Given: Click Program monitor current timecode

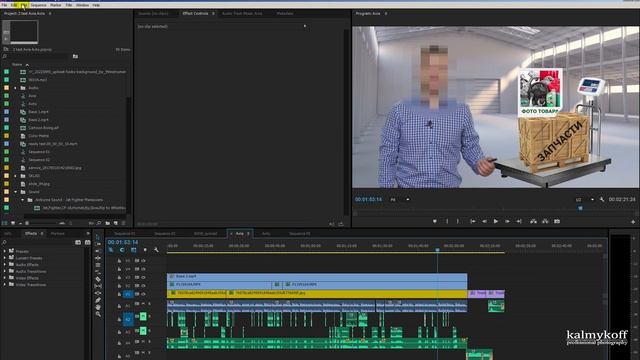Looking at the screenshot, I should click(368, 200).
